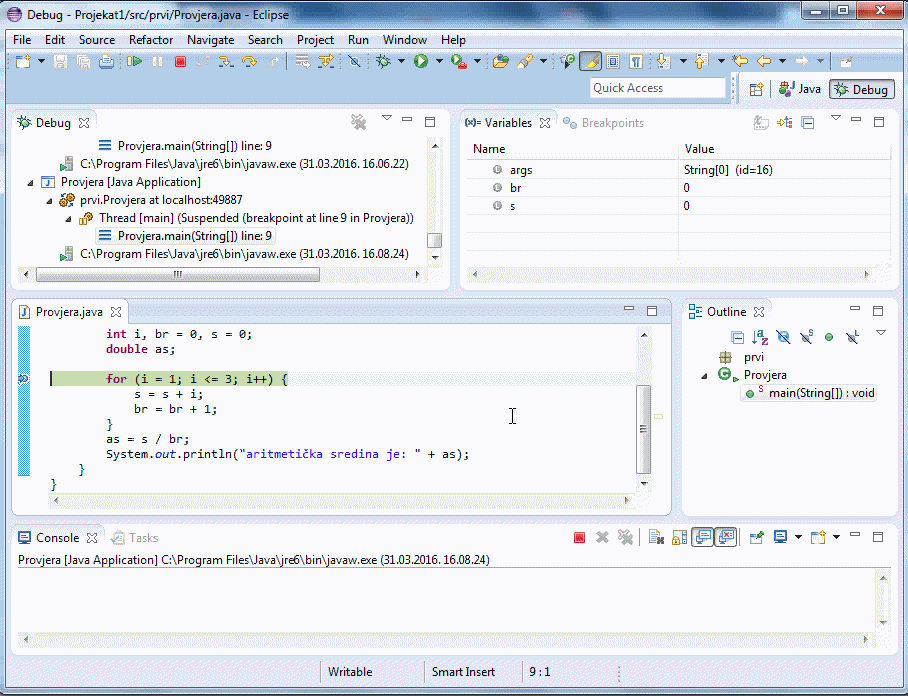Click the Remove All Terminated Launches icon

coord(358,122)
